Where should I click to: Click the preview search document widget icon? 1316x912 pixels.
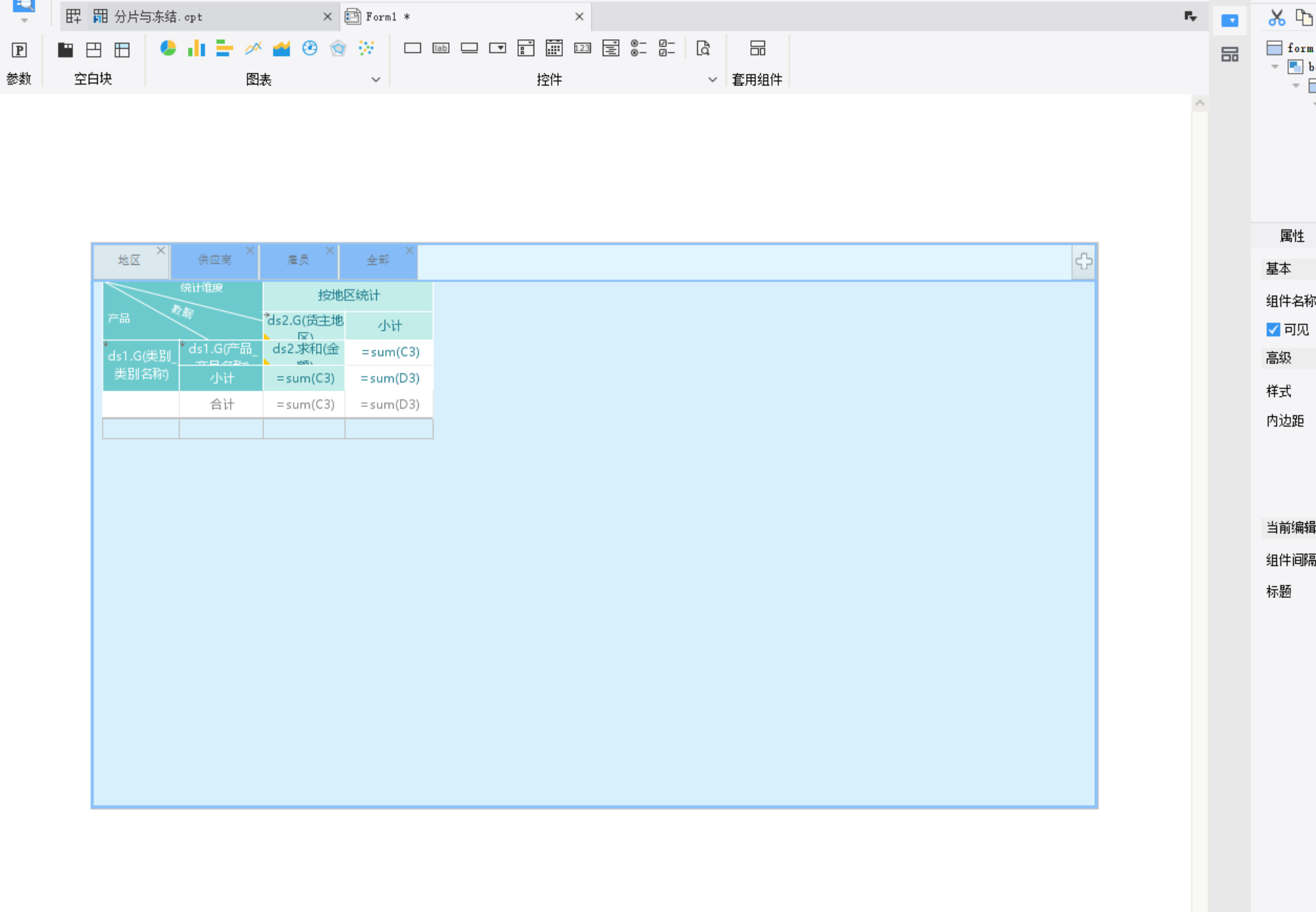pos(703,48)
